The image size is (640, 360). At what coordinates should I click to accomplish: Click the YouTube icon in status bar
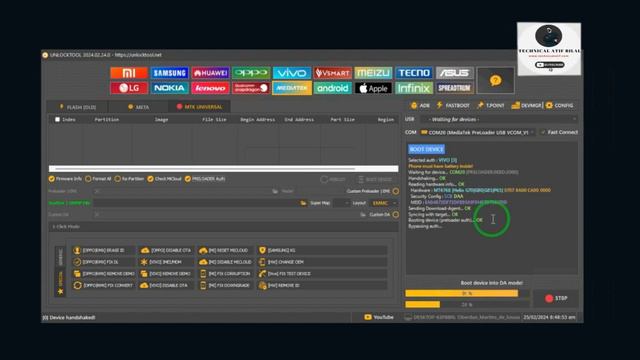coord(368,317)
